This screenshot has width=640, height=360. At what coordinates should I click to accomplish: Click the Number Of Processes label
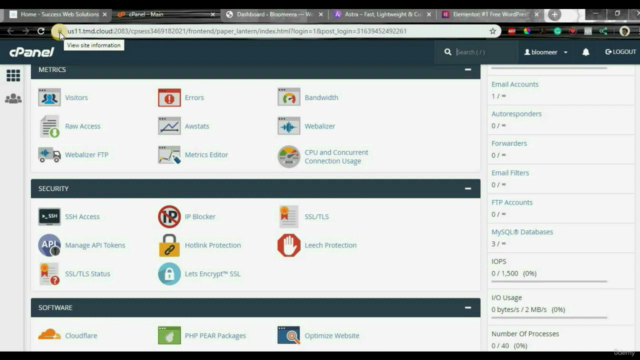click(x=525, y=334)
